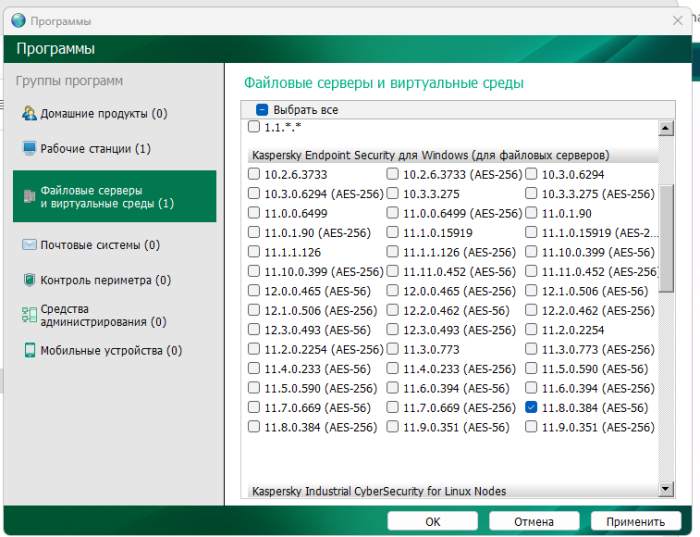Close the Программы dialog window
700x537 pixels.
coord(677,20)
